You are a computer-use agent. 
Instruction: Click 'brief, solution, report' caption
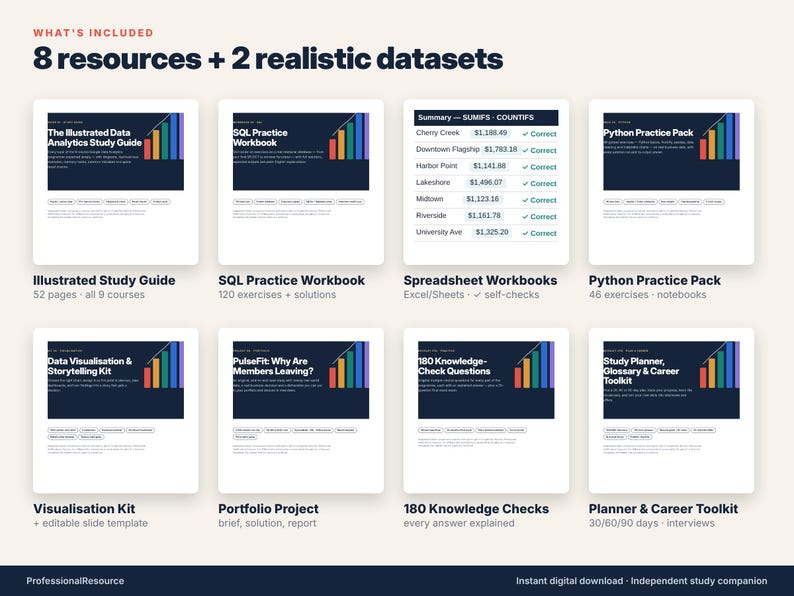pos(267,523)
